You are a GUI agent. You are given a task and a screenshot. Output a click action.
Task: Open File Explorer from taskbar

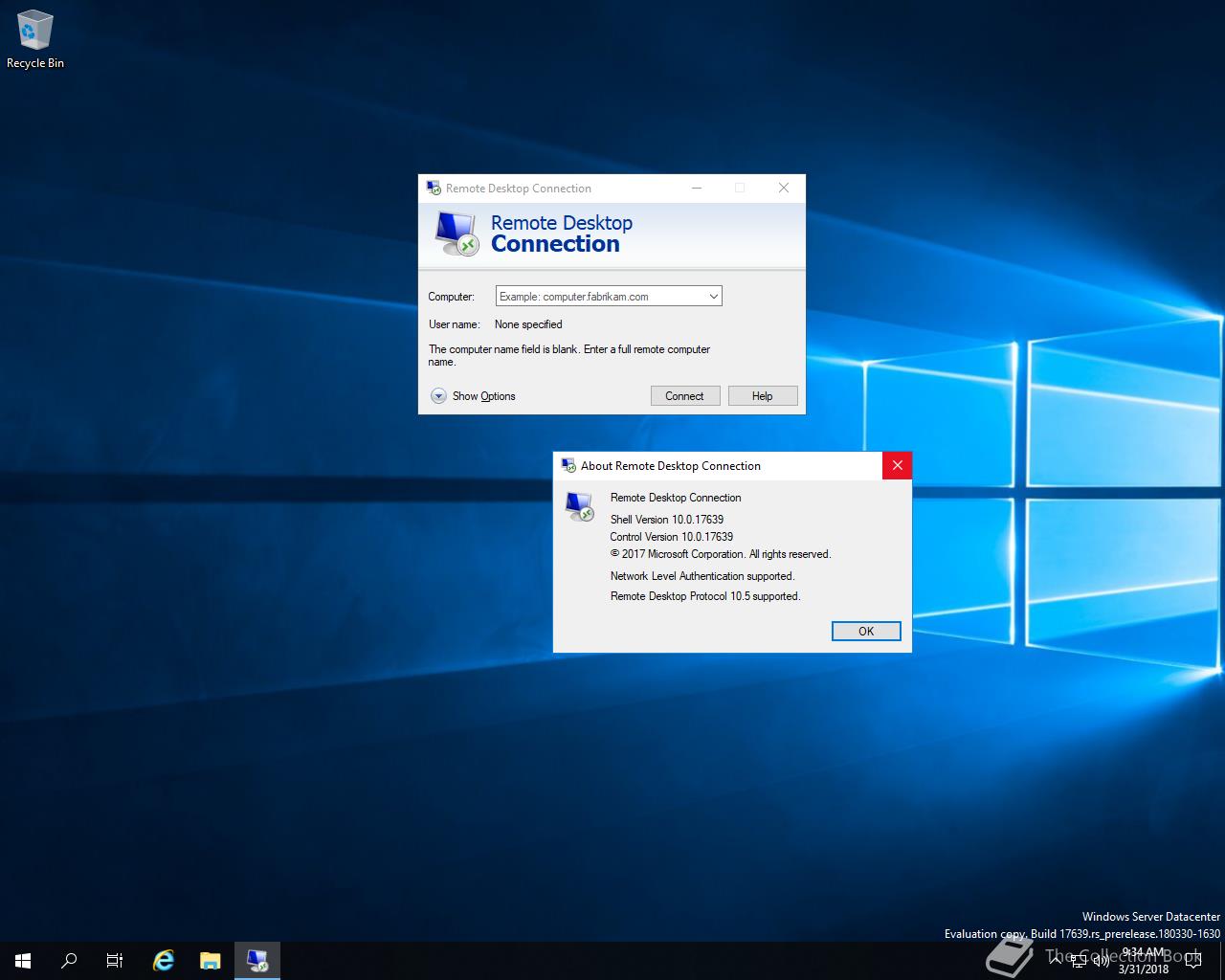[211, 961]
